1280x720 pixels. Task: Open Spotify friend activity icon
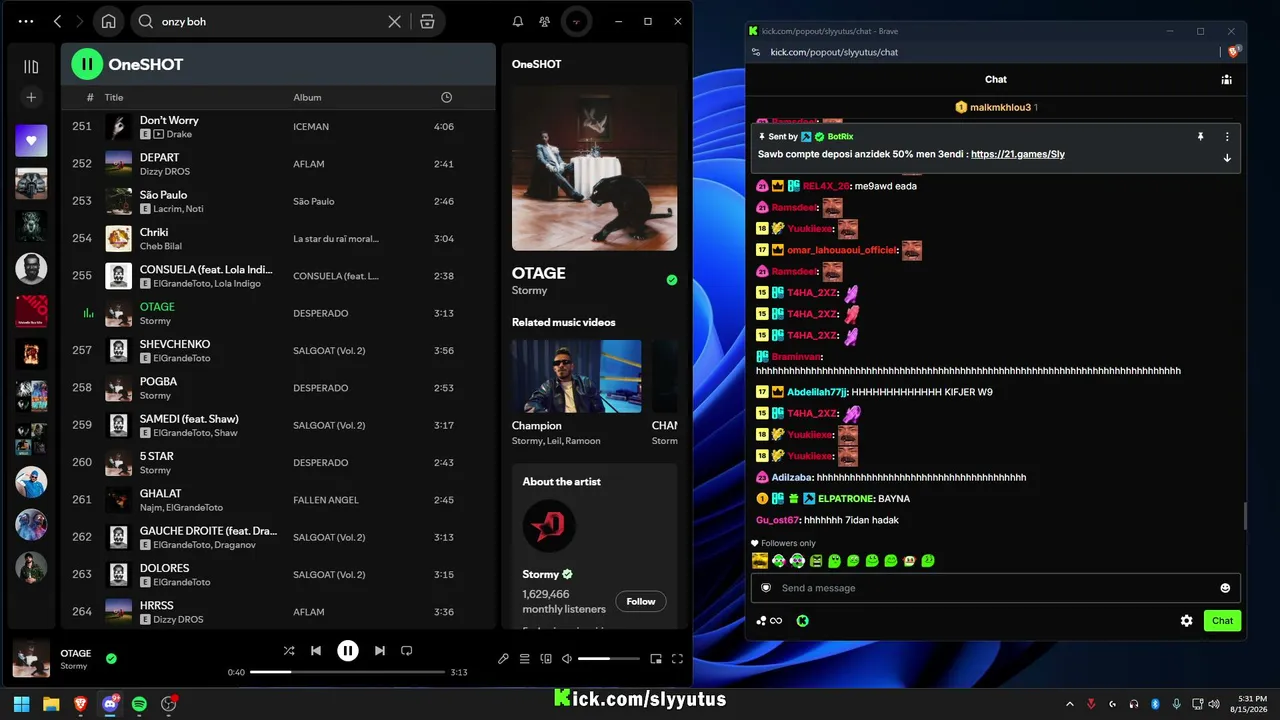544,21
